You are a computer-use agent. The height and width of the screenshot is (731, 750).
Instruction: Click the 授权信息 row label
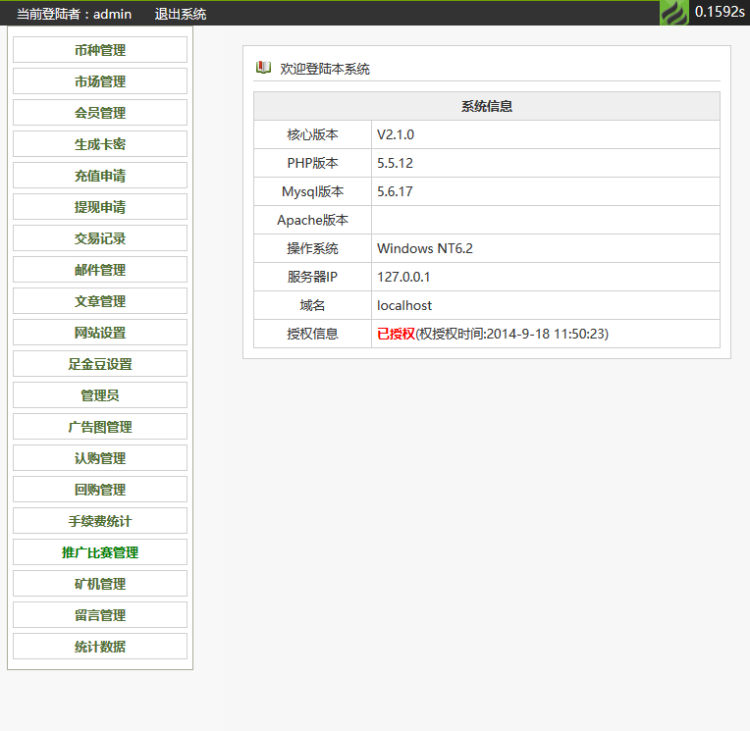point(312,334)
